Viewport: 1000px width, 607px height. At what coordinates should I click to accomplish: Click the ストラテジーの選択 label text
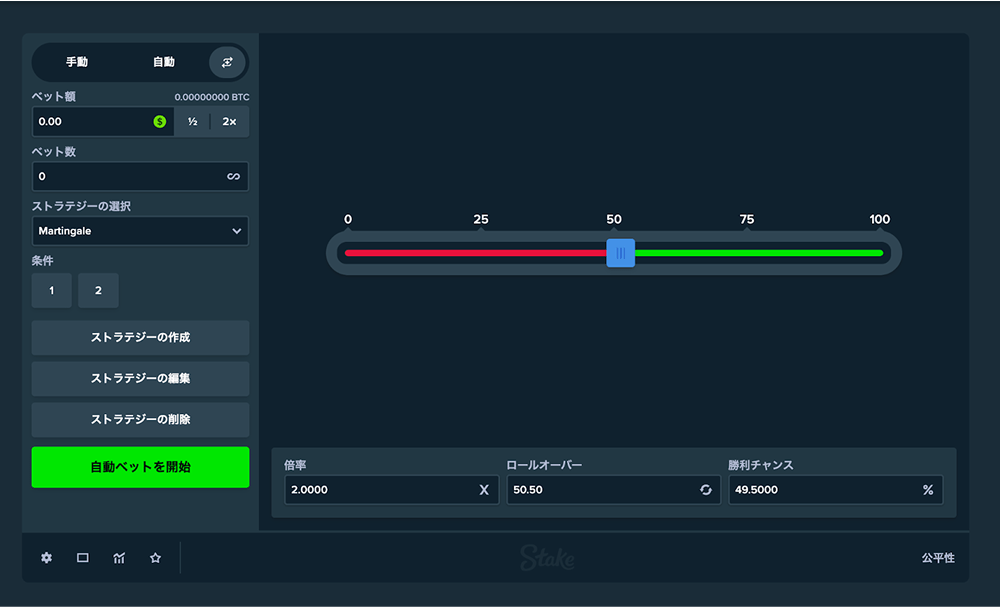(81, 206)
